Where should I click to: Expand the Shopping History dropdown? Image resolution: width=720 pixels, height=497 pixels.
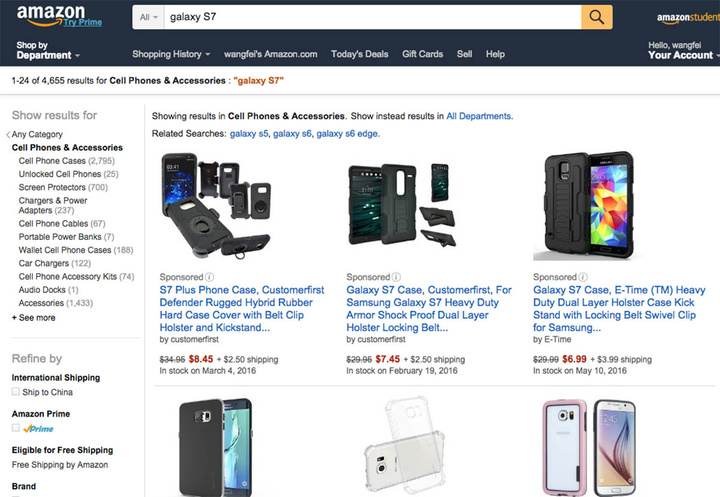[x=171, y=54]
